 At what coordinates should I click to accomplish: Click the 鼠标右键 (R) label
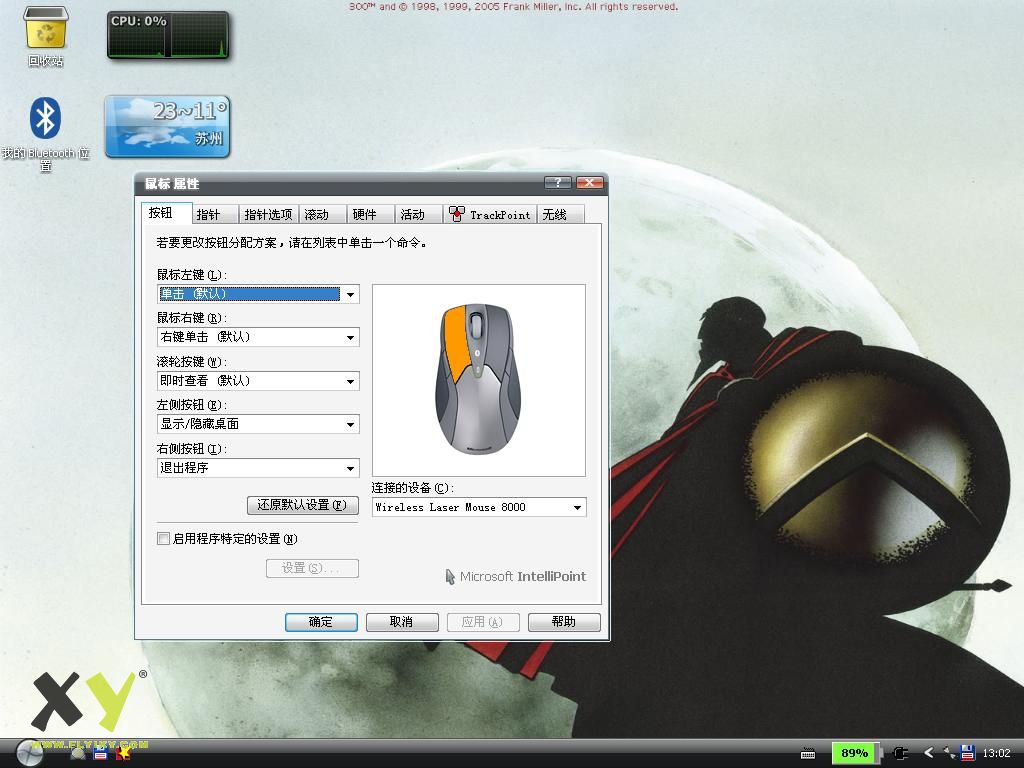[191, 318]
